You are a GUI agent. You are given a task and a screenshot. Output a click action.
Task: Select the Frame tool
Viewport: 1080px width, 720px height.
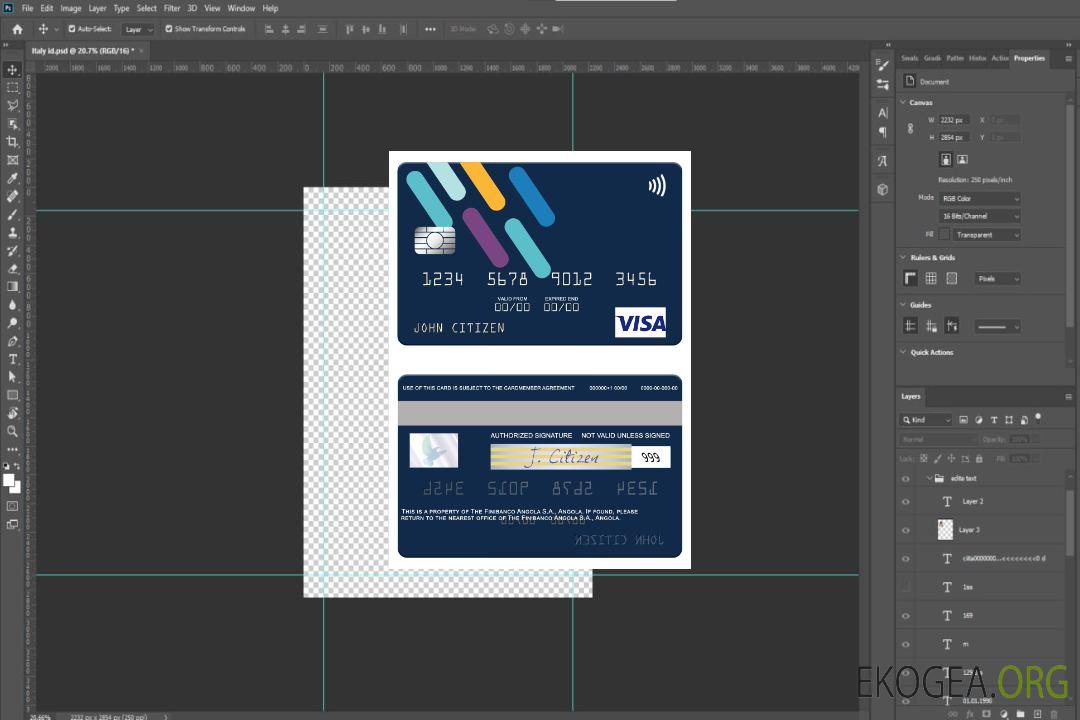click(12, 160)
